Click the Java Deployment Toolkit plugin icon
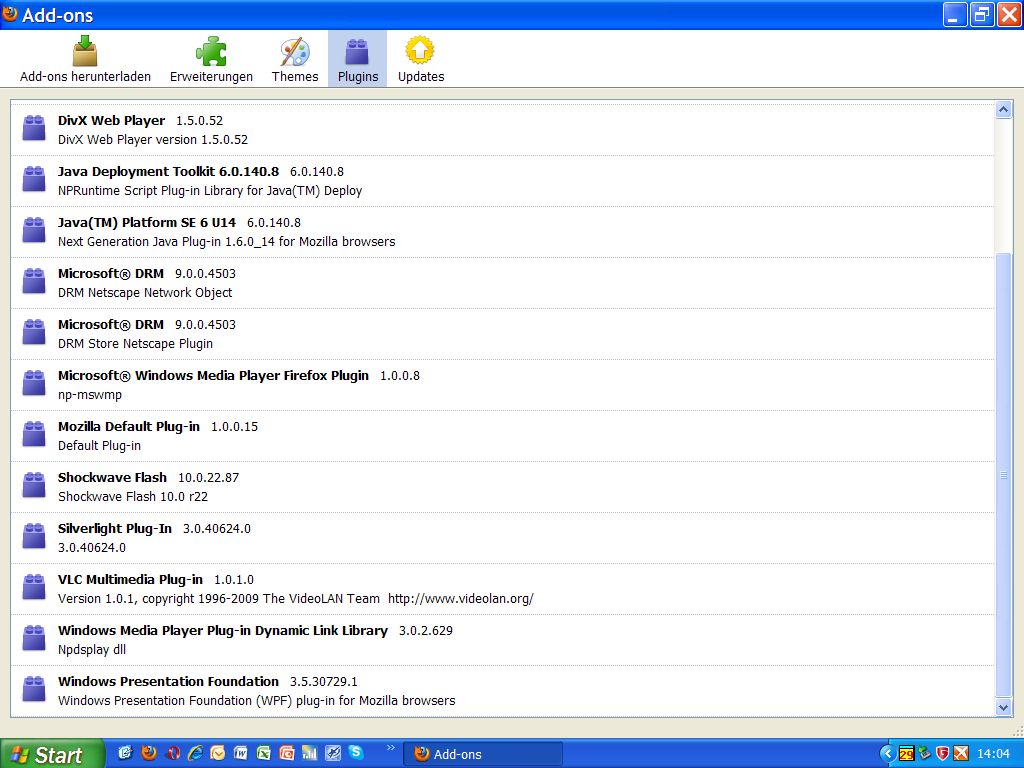The width and height of the screenshot is (1024, 768). point(34,179)
